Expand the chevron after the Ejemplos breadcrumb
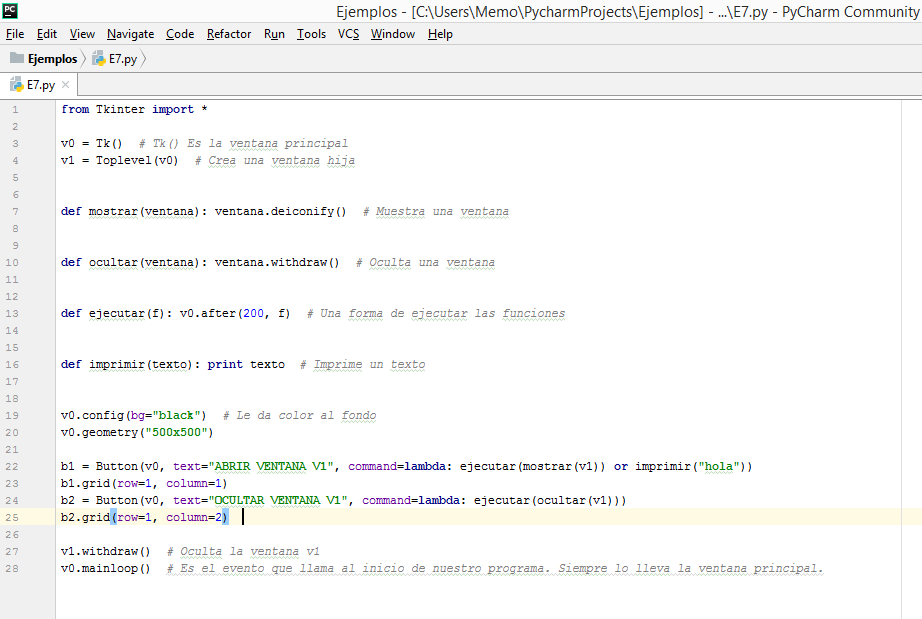 pos(84,58)
